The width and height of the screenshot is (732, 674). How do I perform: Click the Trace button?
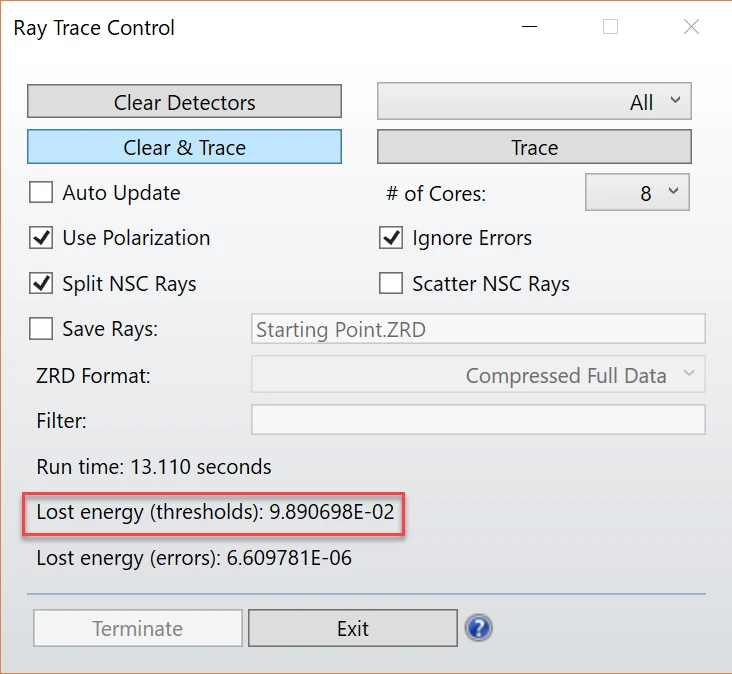[534, 147]
